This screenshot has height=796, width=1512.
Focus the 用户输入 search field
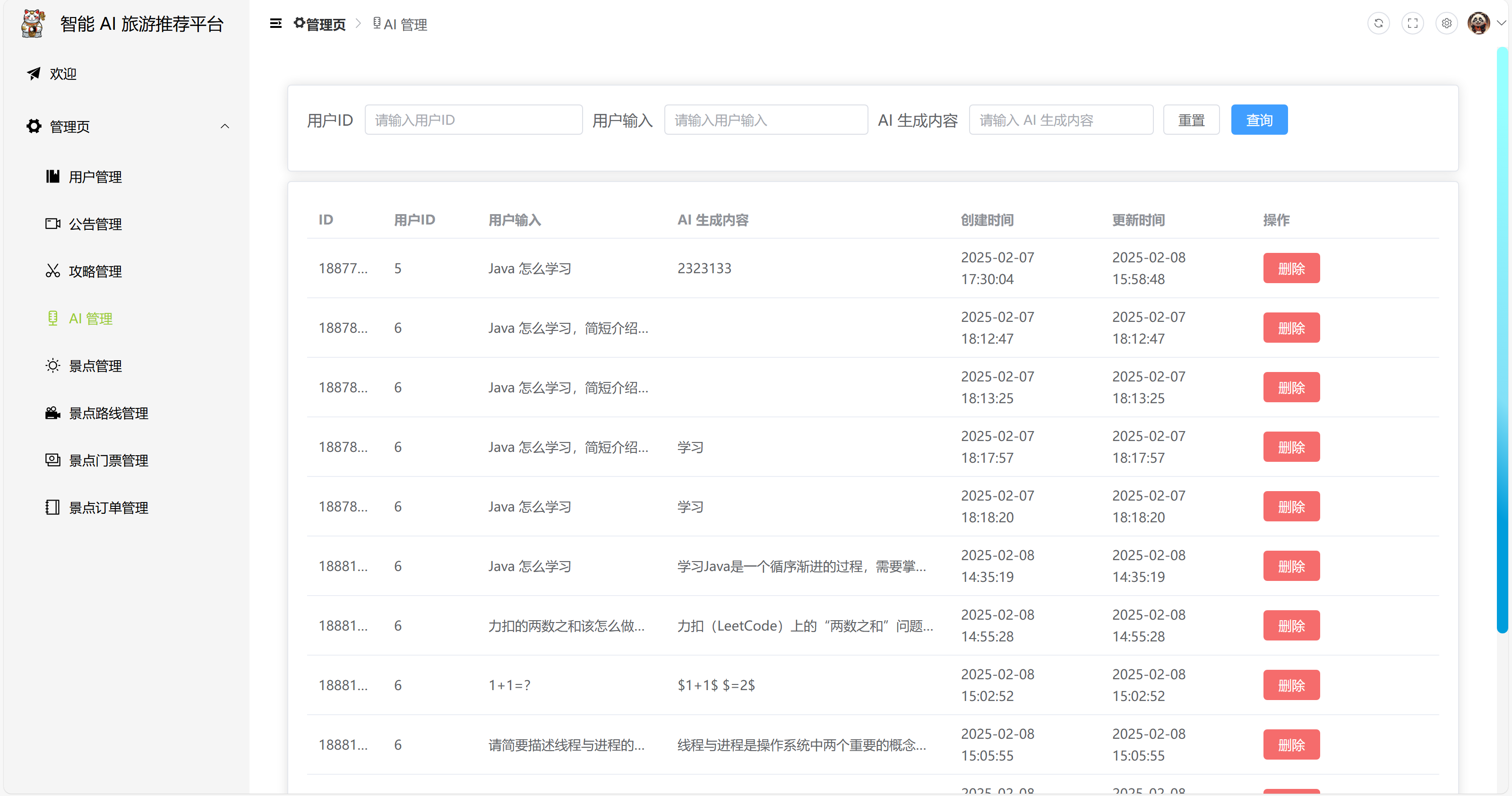pyautogui.click(x=766, y=120)
